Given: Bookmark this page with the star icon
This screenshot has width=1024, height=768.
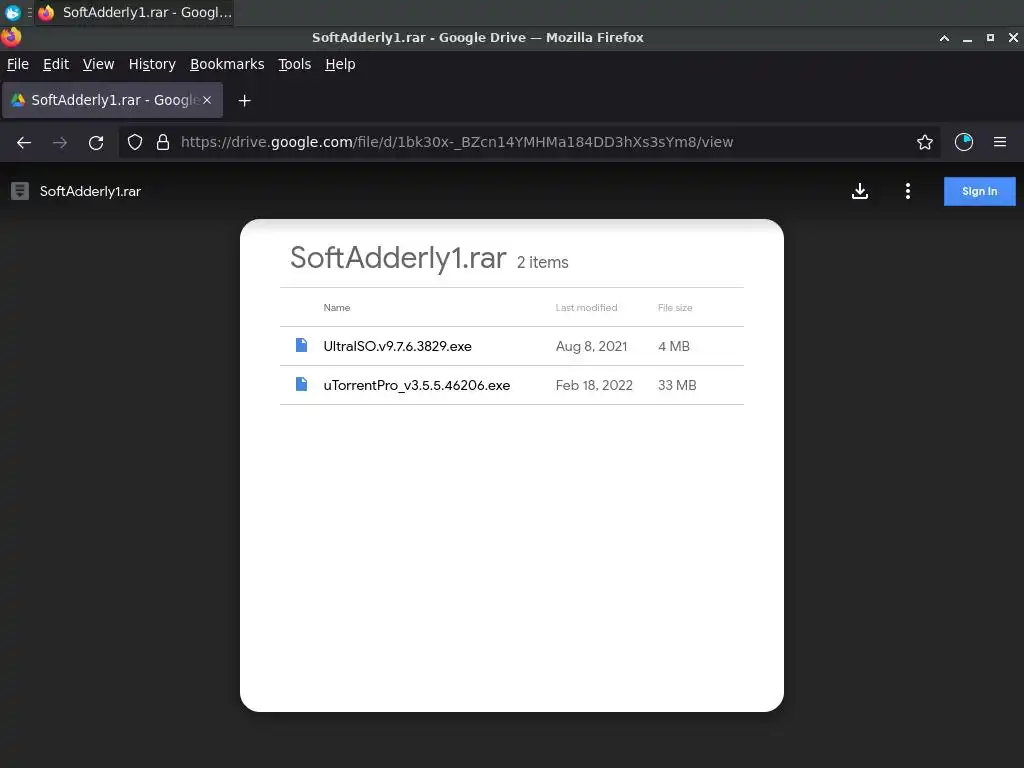Looking at the screenshot, I should pyautogui.click(x=925, y=142).
